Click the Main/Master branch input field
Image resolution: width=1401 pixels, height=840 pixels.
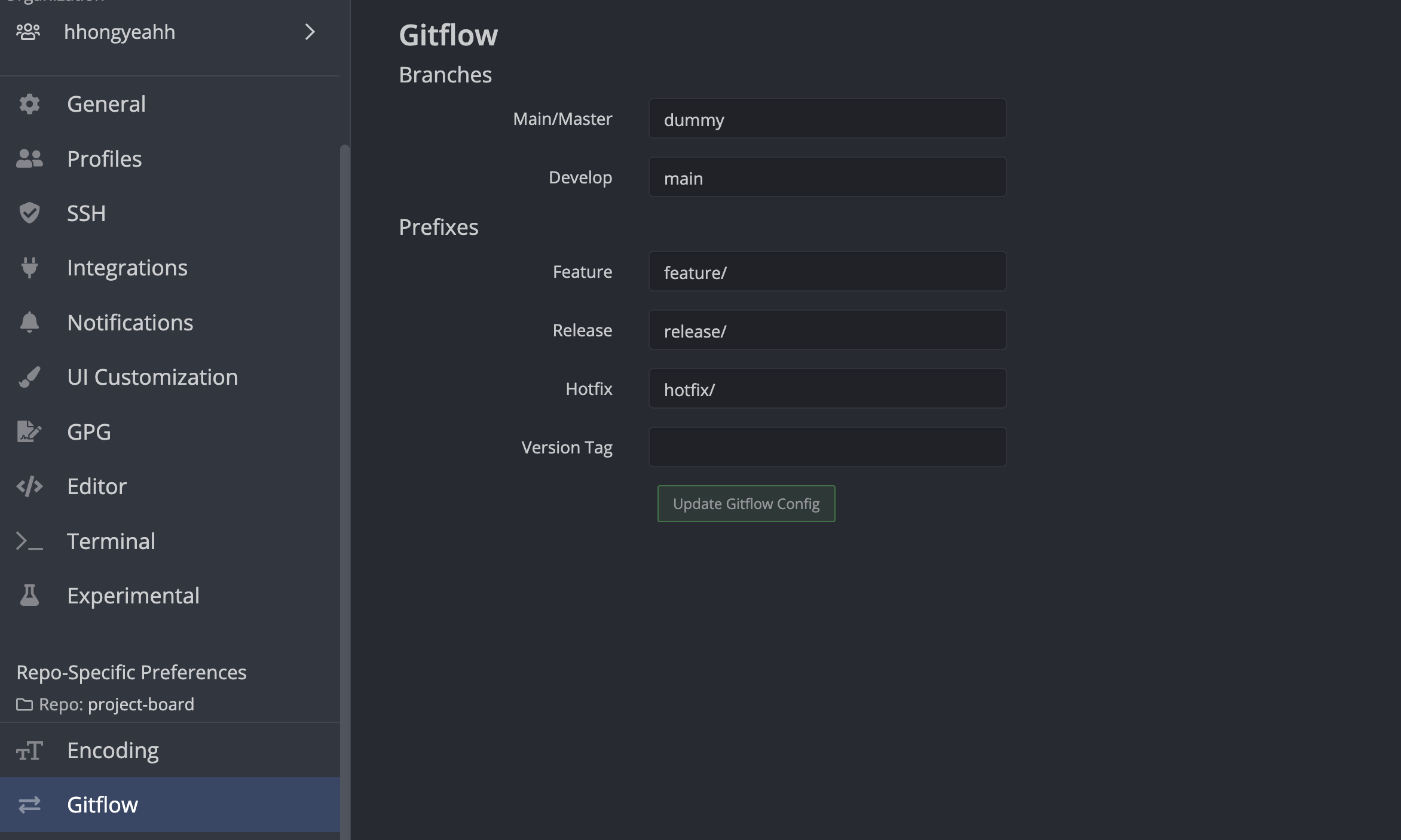[827, 119]
